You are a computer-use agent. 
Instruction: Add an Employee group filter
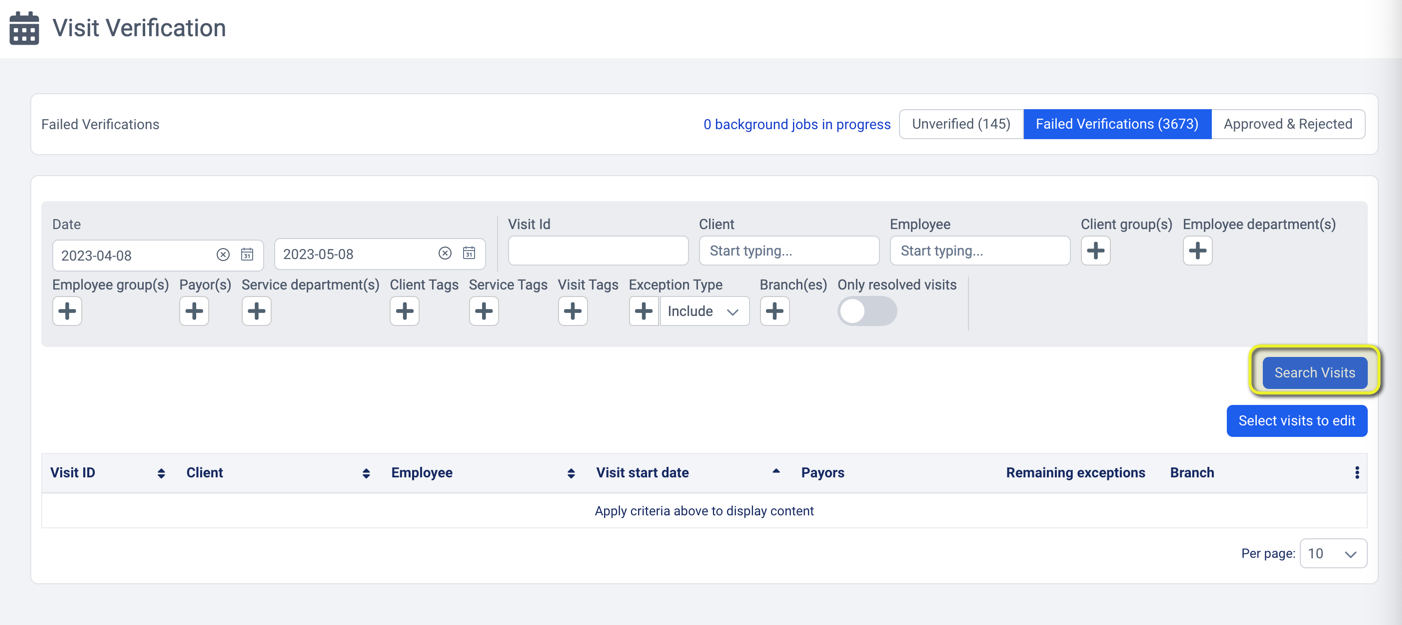(67, 311)
